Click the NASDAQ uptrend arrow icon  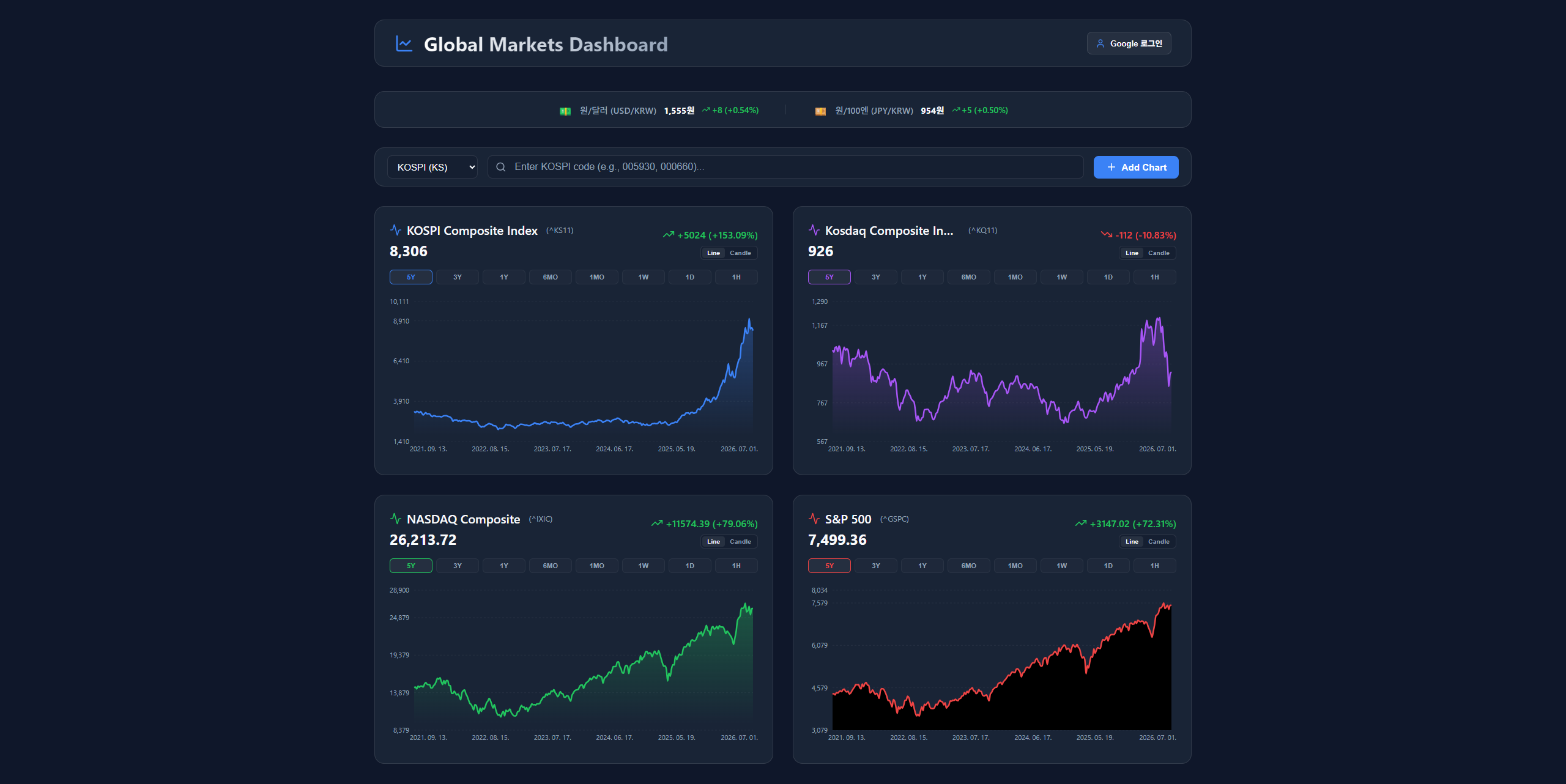pos(656,523)
